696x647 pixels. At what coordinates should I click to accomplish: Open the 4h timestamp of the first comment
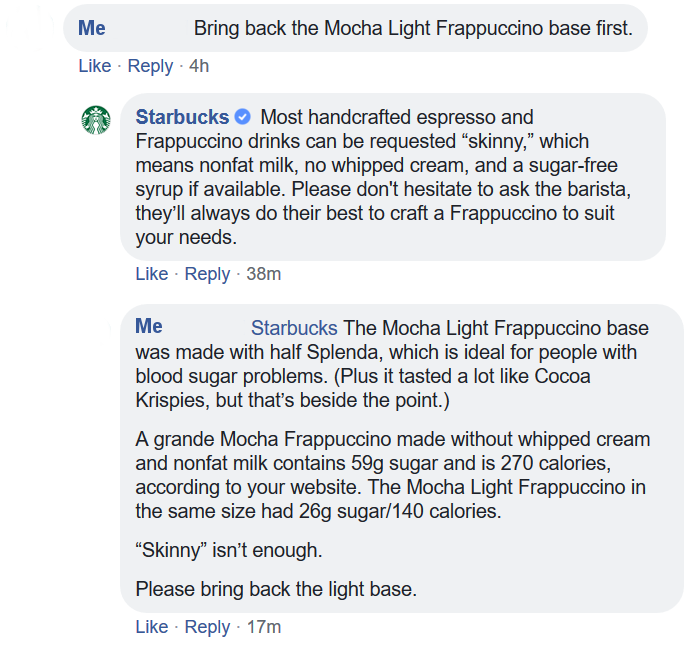tap(199, 66)
